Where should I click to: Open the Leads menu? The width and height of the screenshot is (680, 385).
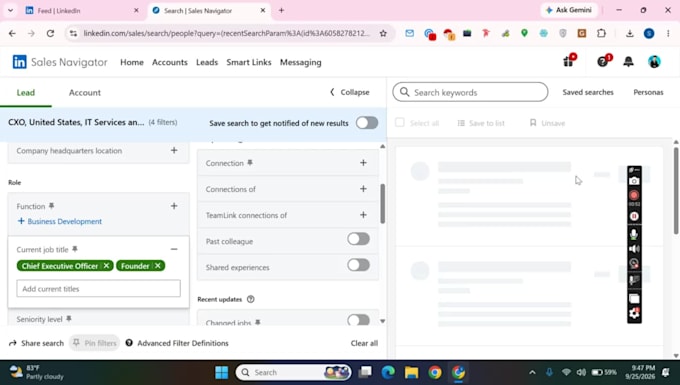[x=207, y=62]
